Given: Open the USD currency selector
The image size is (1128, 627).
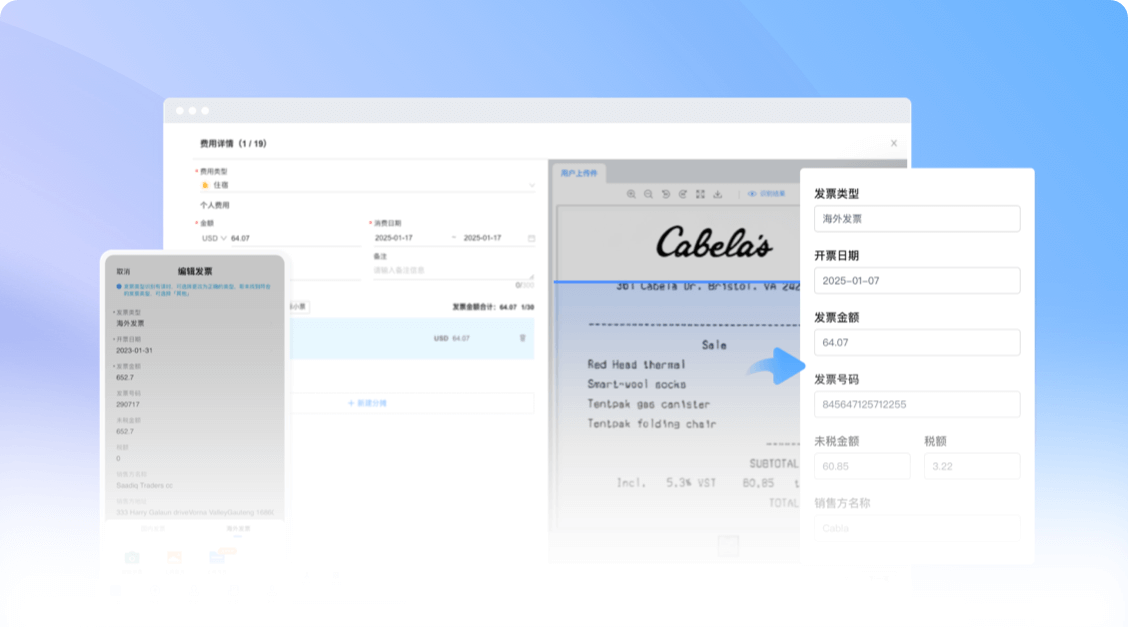Looking at the screenshot, I should click(214, 238).
